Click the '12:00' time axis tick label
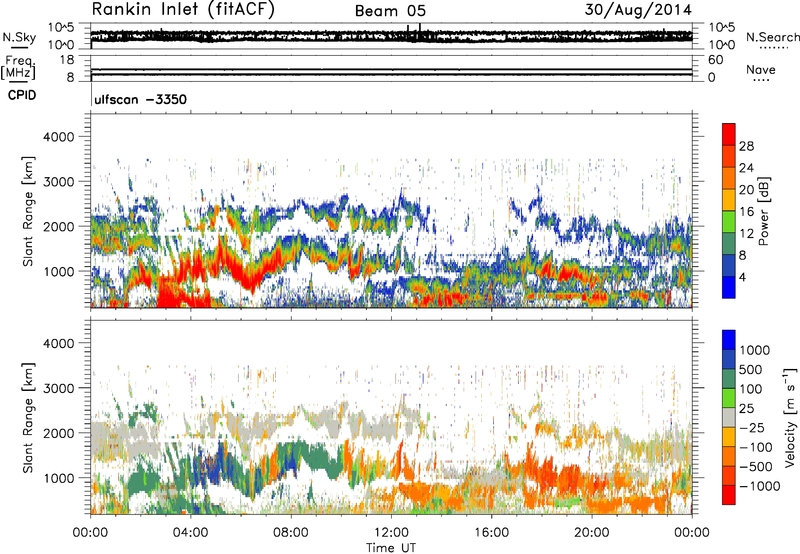 coord(391,533)
